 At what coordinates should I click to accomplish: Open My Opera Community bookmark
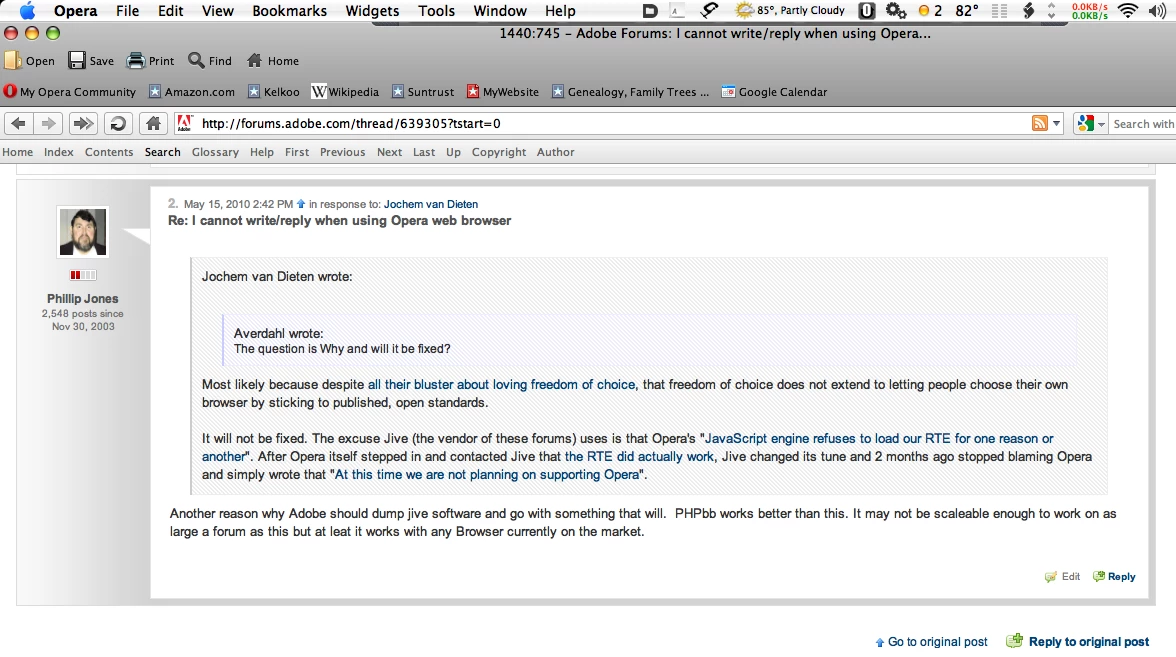[70, 92]
